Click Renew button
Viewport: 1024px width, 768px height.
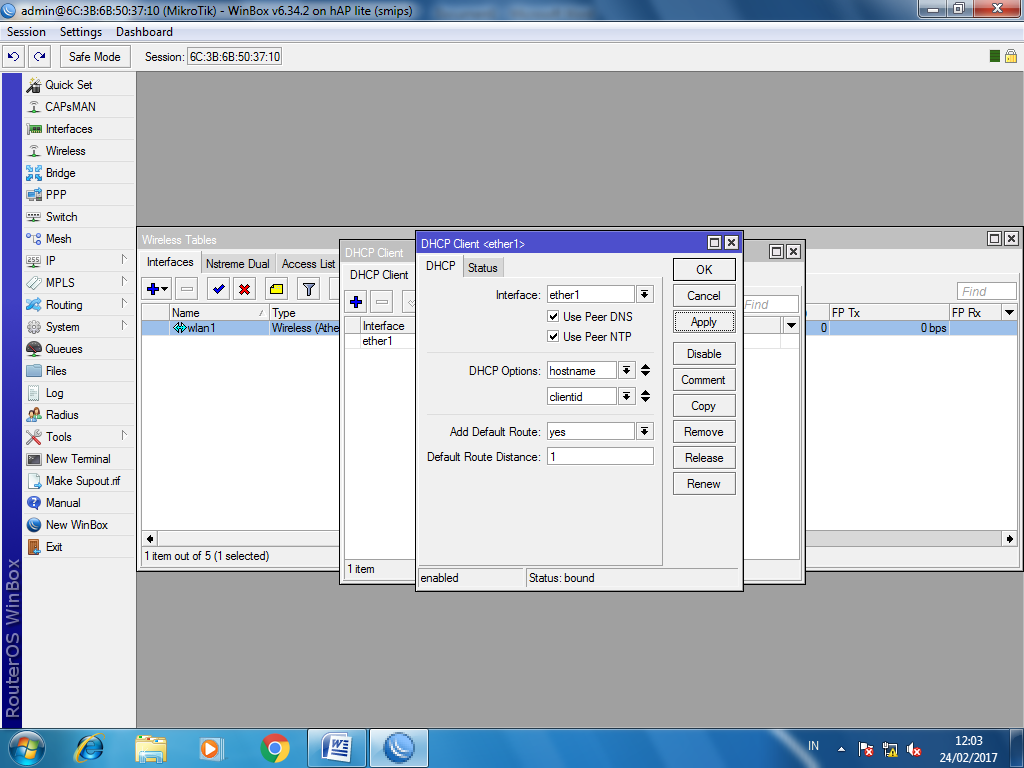[704, 484]
